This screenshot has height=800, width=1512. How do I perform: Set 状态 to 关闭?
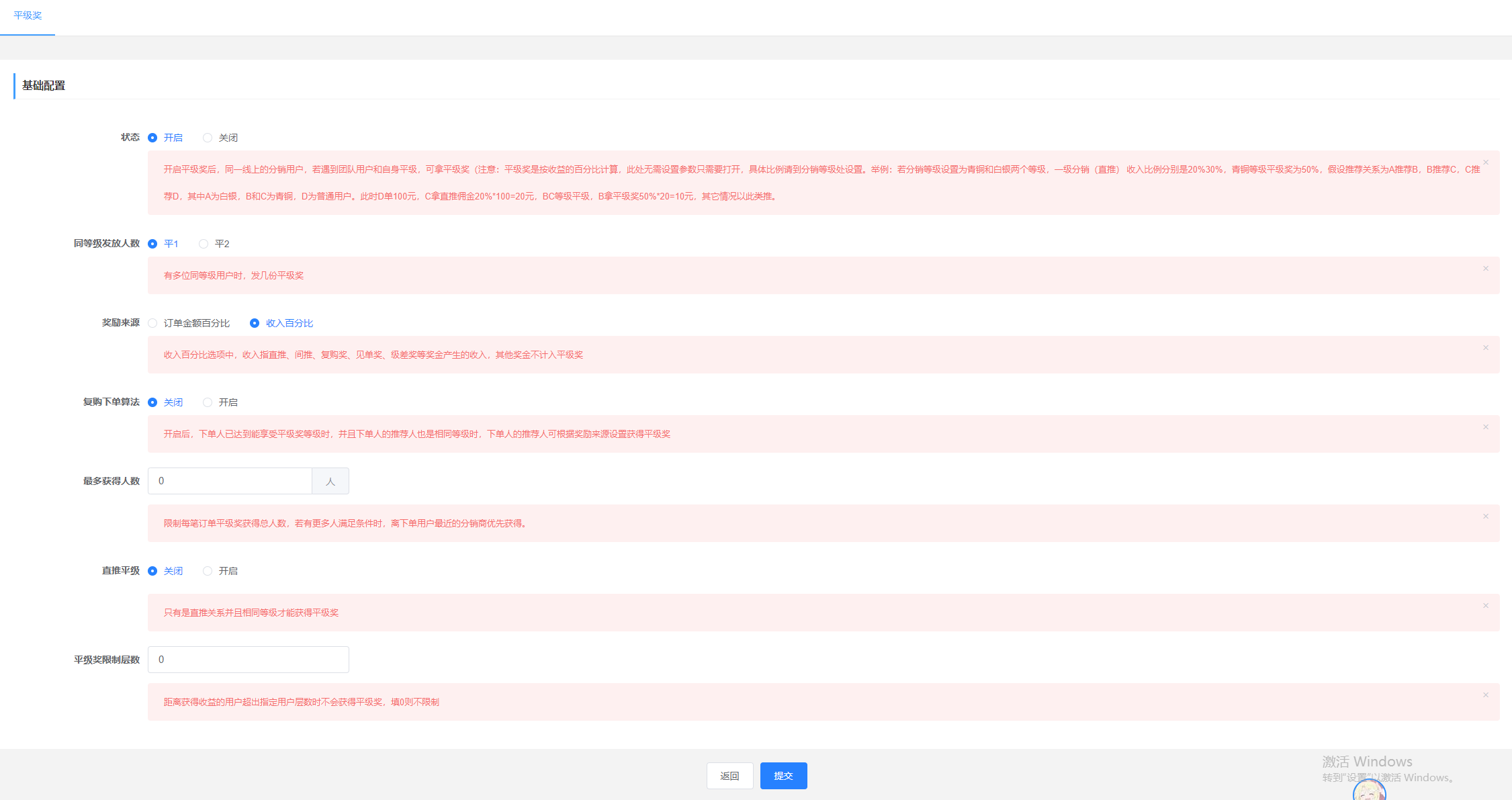click(x=208, y=138)
